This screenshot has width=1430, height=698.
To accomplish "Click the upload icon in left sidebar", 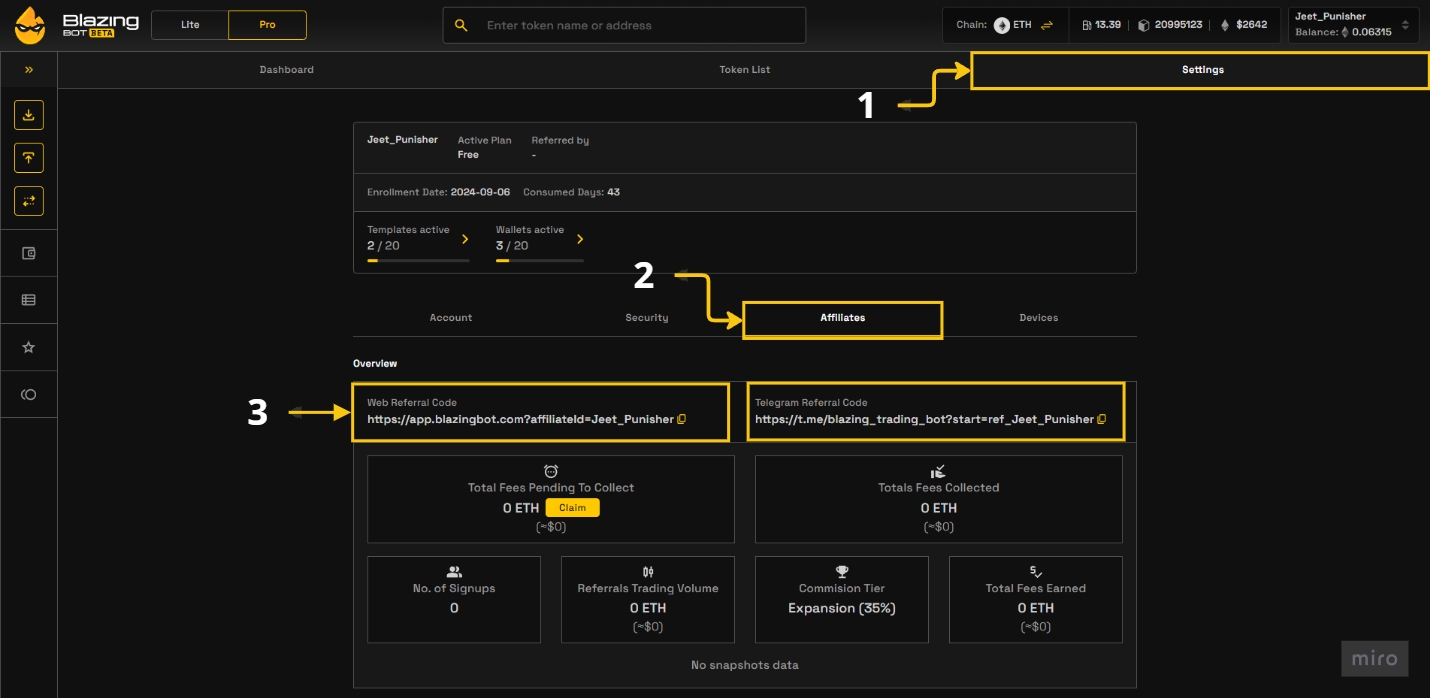I will (28, 158).
